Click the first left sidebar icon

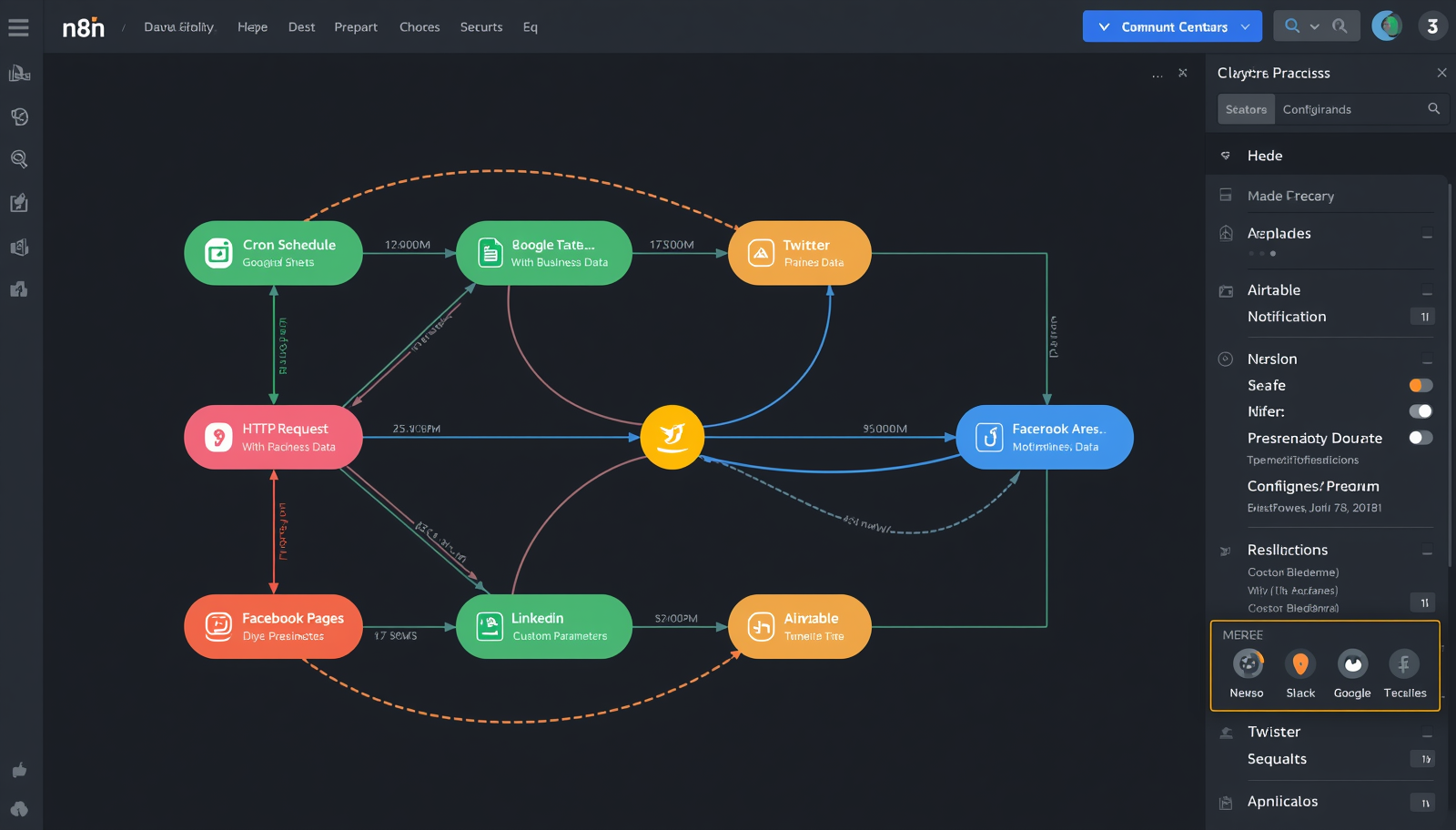click(19, 74)
